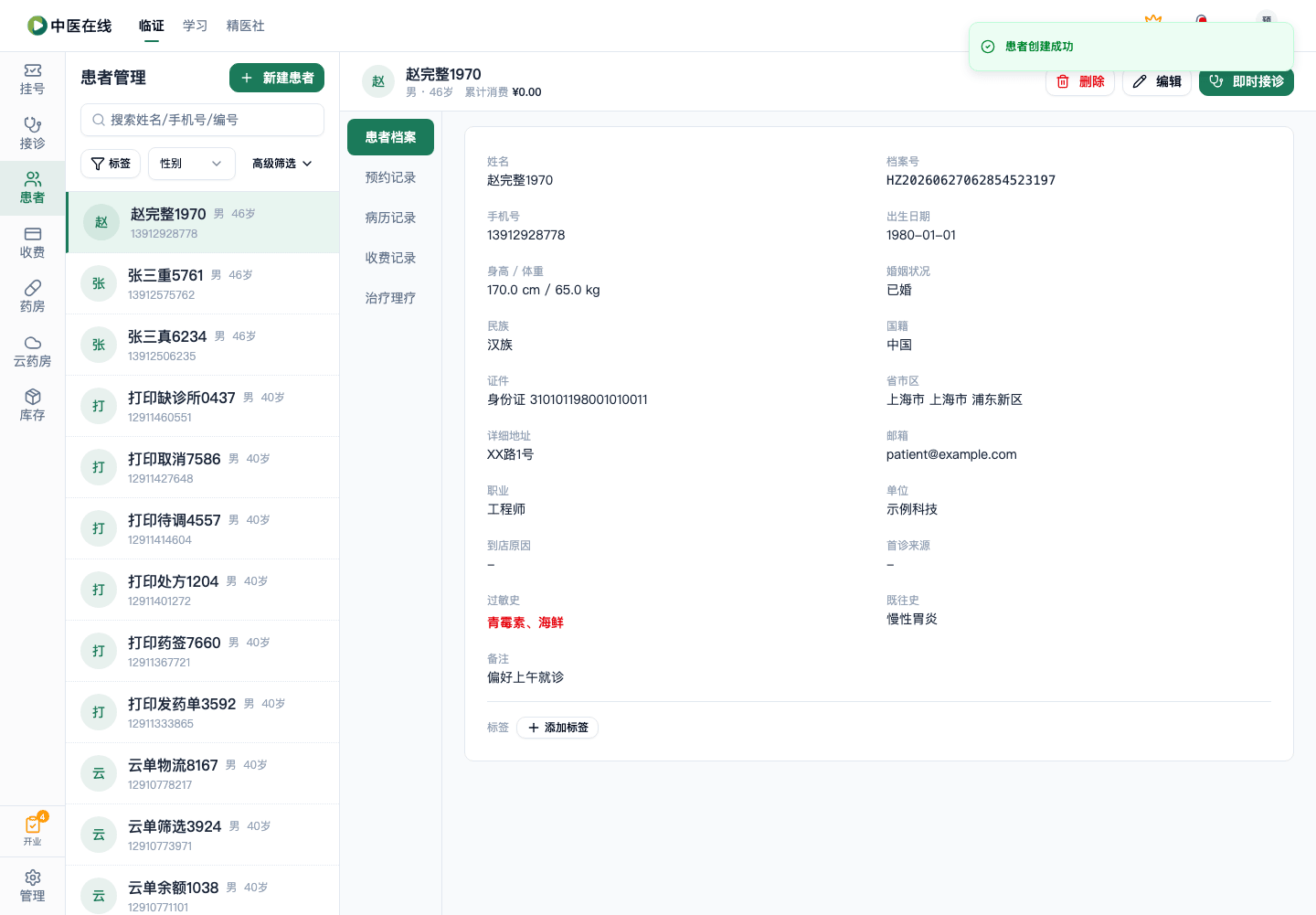Screen dimensions: 1316x915
Task: Open 标签 filter button
Action: (x=111, y=164)
